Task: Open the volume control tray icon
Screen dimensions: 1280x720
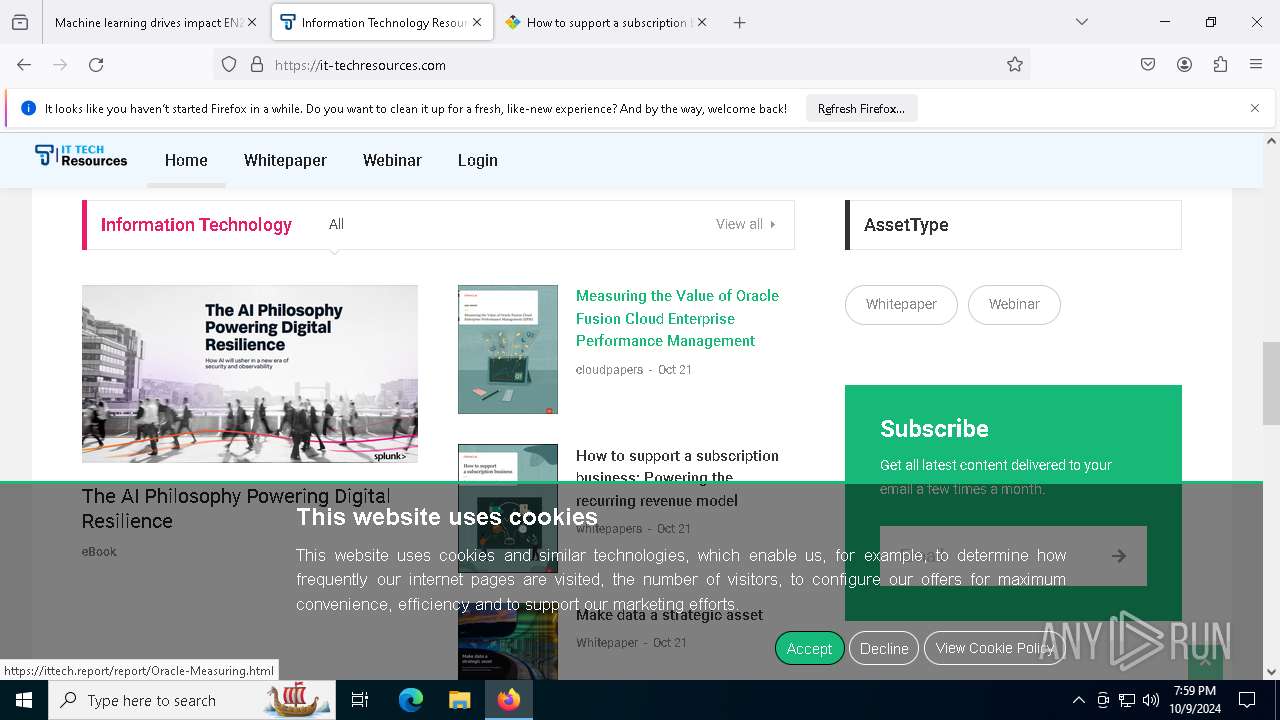Action: [1151, 700]
